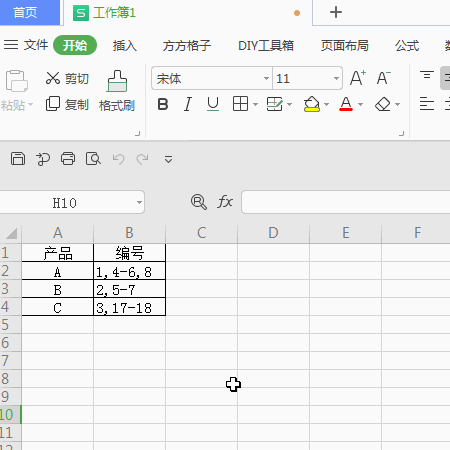450x450 pixels.
Task: Click the export to PDF icon
Action: pyautogui.click(x=43, y=159)
